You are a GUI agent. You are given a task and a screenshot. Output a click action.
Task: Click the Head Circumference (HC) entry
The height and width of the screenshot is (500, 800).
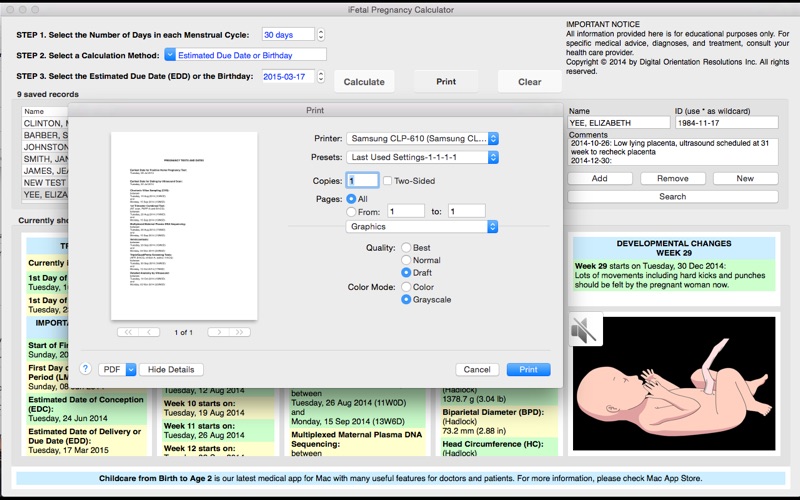(x=499, y=448)
